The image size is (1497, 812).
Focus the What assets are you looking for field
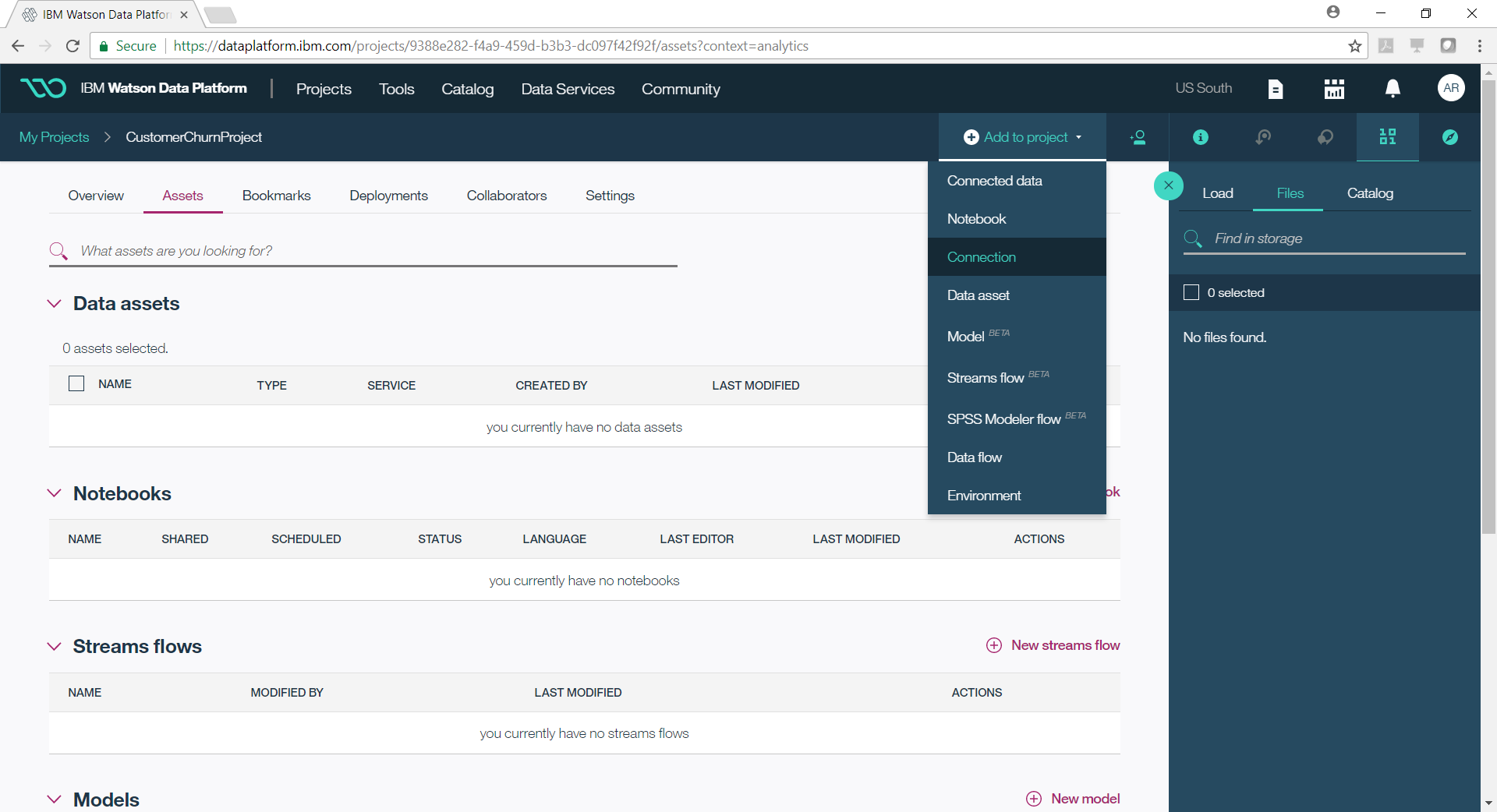tap(363, 251)
